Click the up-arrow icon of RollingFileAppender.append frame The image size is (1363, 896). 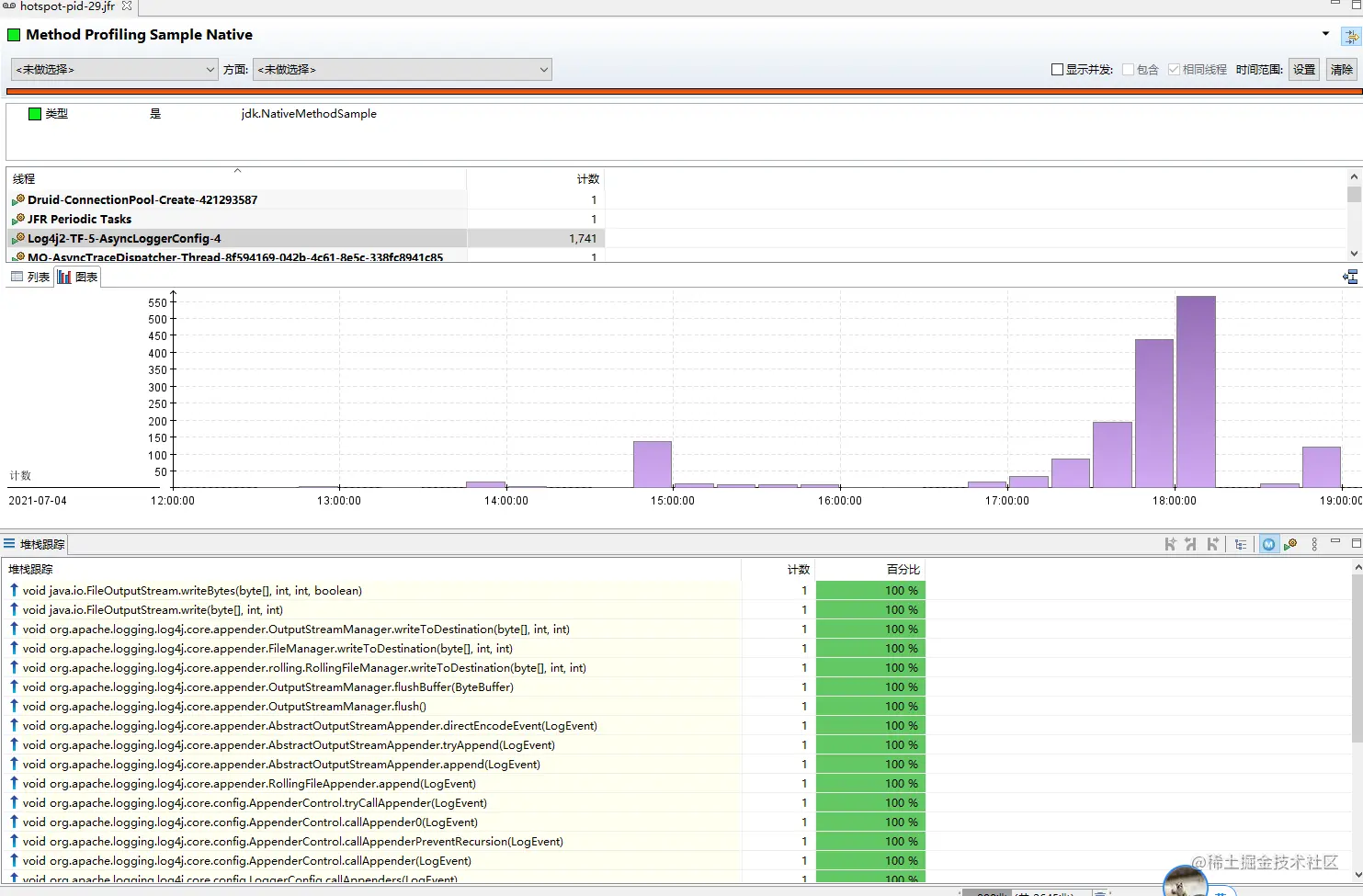click(14, 783)
